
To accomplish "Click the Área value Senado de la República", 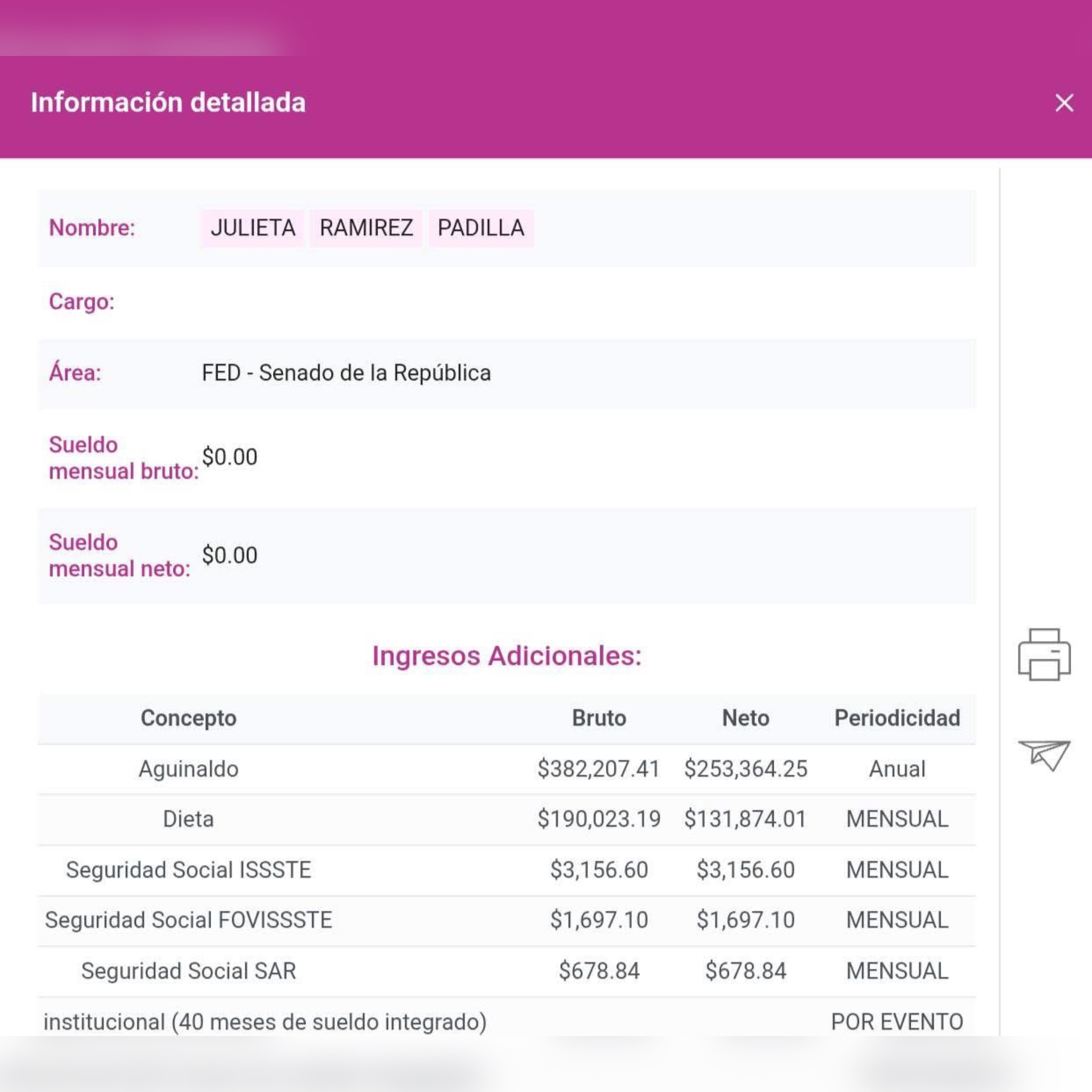I will click(346, 373).
